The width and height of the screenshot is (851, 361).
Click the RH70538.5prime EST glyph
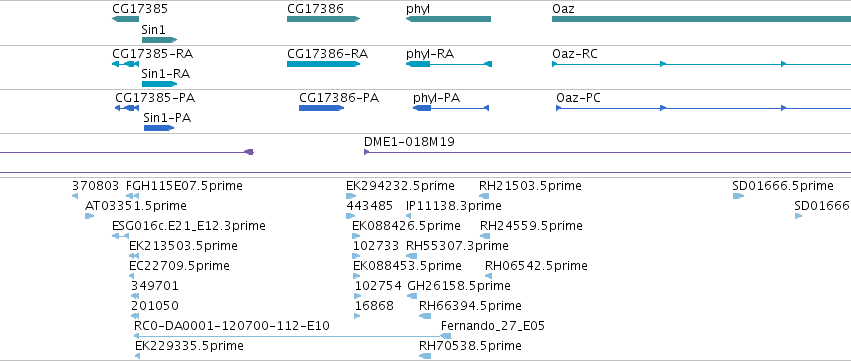[x=425, y=356]
